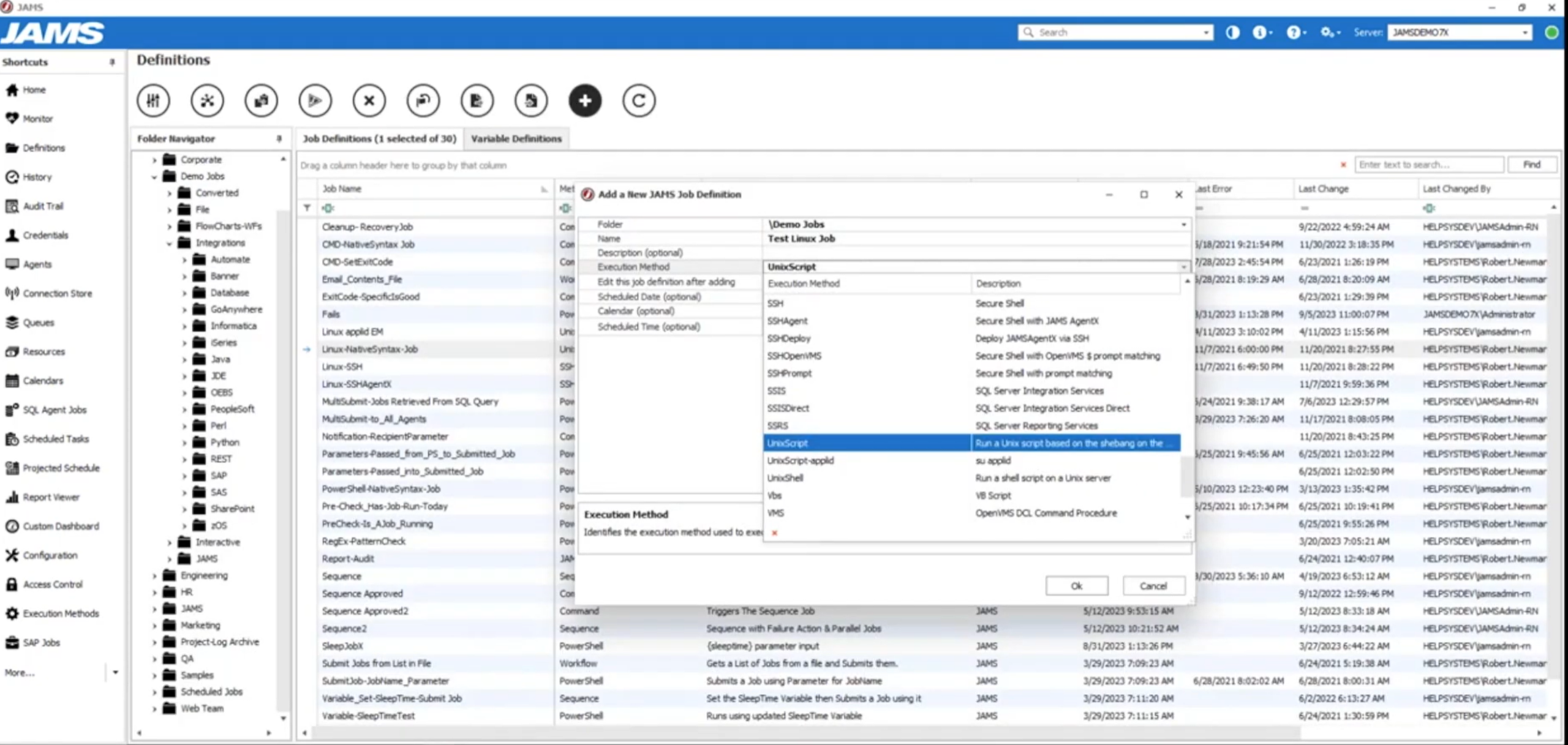Viewport: 1568px width, 745px height.
Task: Switch to the Variable Definitions tab
Action: [516, 139]
